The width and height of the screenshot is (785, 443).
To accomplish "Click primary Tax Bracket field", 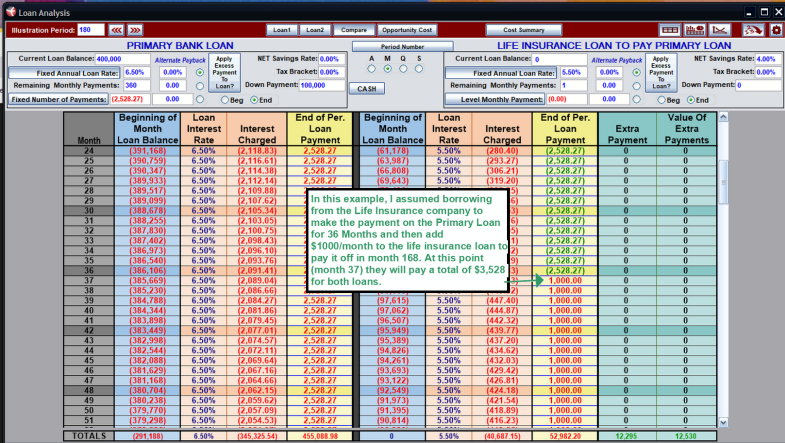I will (x=331, y=72).
